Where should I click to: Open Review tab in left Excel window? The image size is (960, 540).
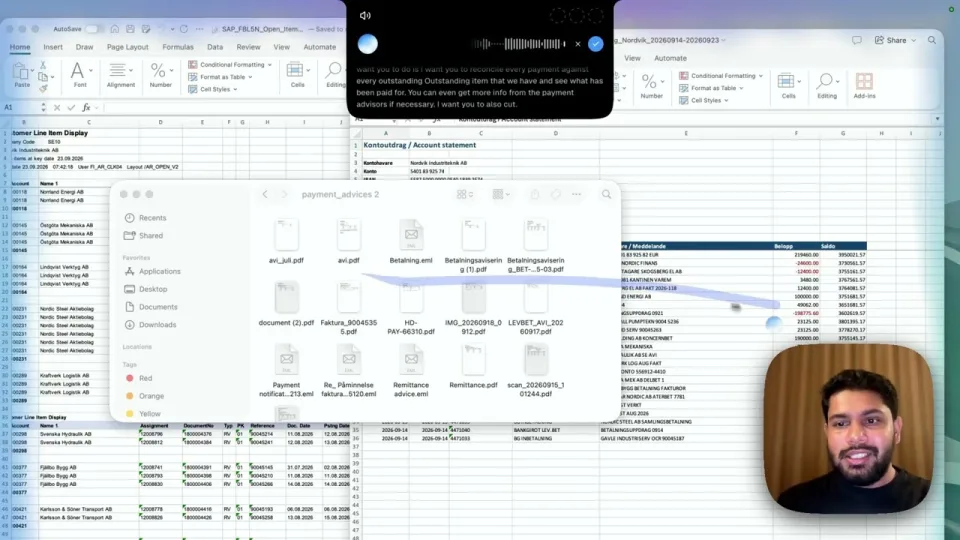click(x=248, y=47)
